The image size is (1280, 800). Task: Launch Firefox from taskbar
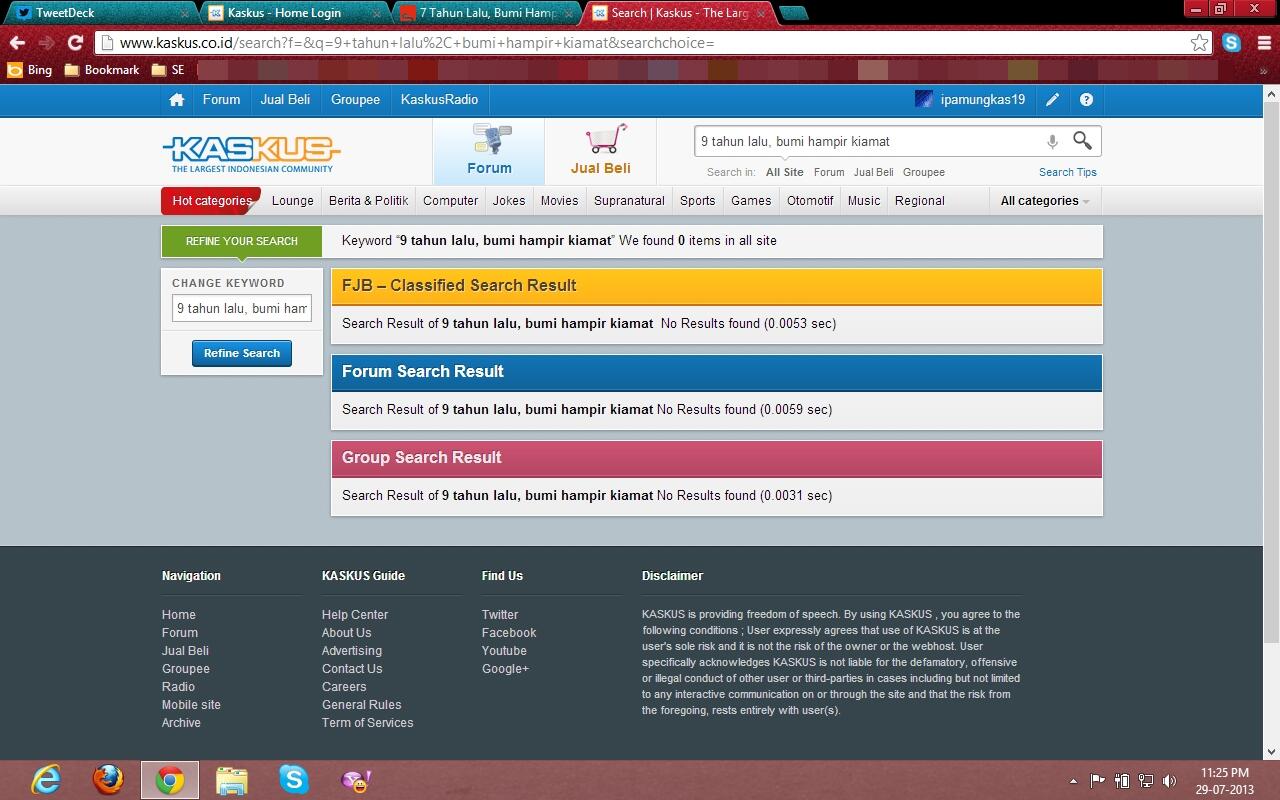point(108,779)
